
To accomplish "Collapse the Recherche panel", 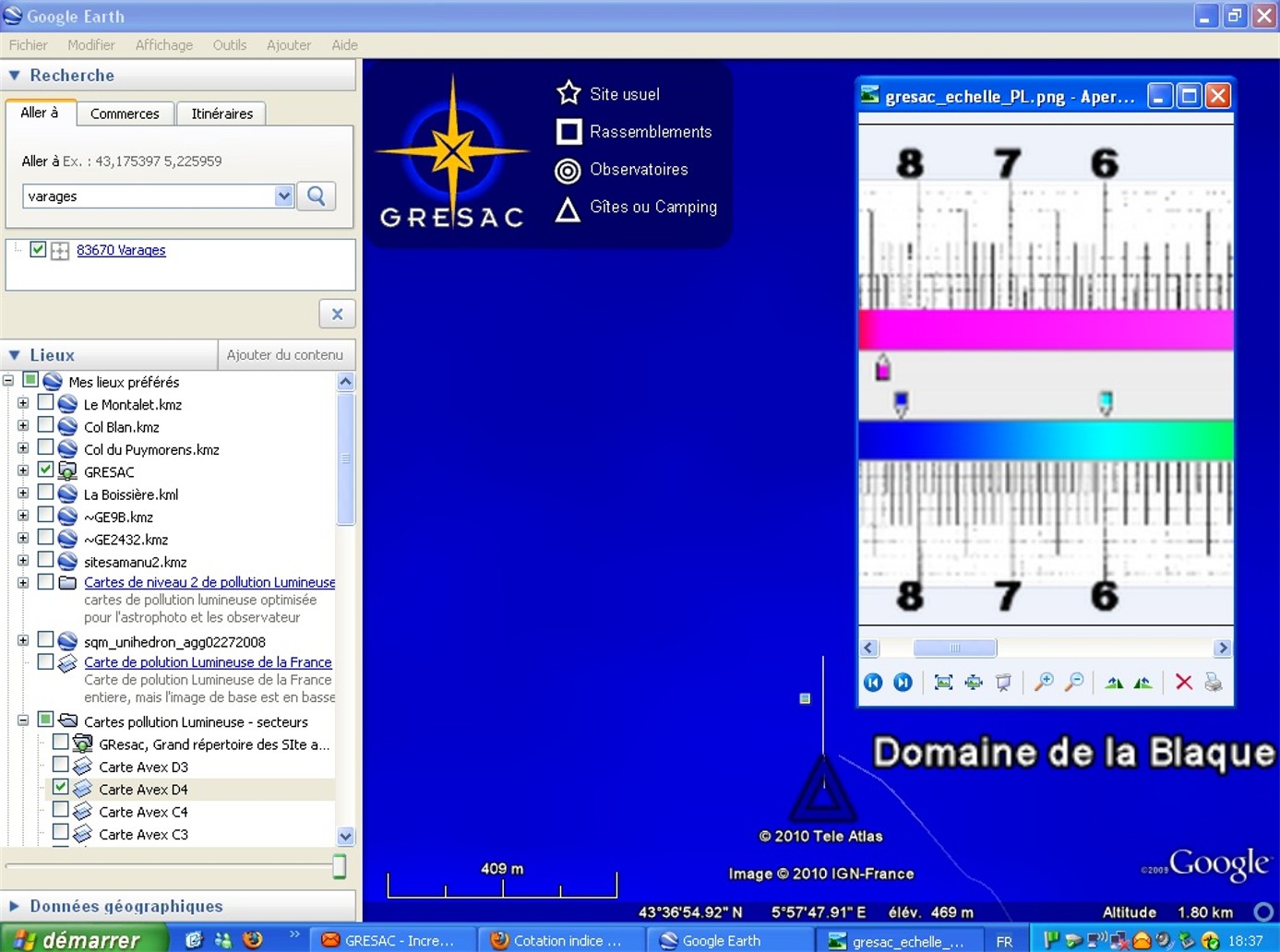I will (x=15, y=76).
